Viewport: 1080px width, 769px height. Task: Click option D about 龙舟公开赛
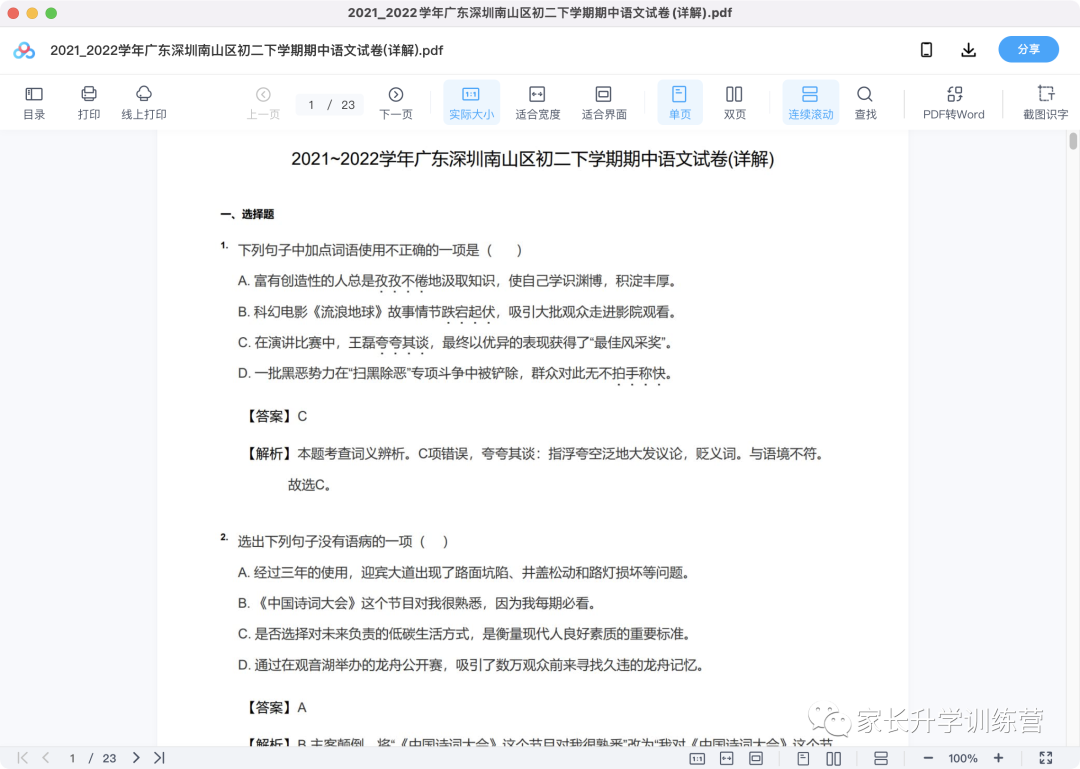pos(470,665)
